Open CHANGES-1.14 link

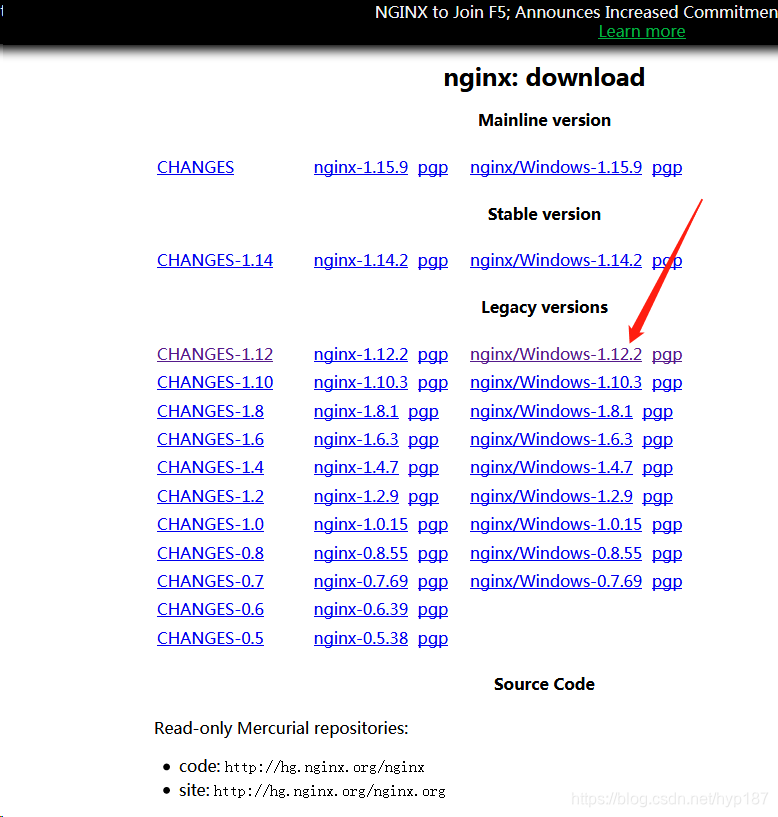(x=215, y=260)
